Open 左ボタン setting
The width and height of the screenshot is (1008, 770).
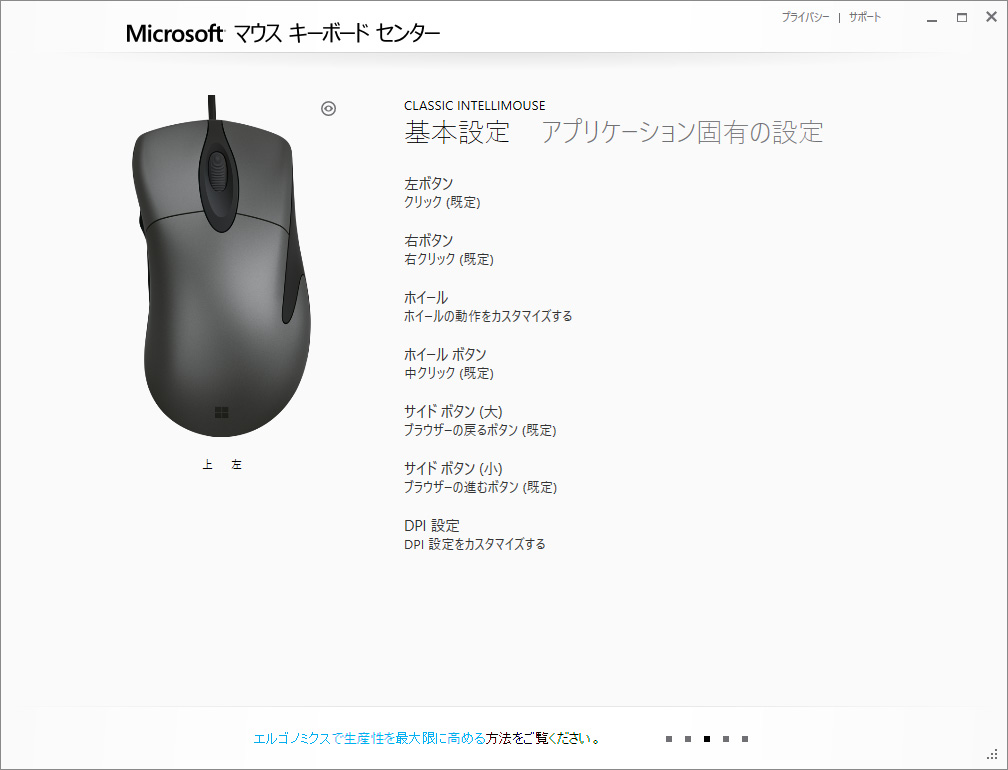(442, 193)
